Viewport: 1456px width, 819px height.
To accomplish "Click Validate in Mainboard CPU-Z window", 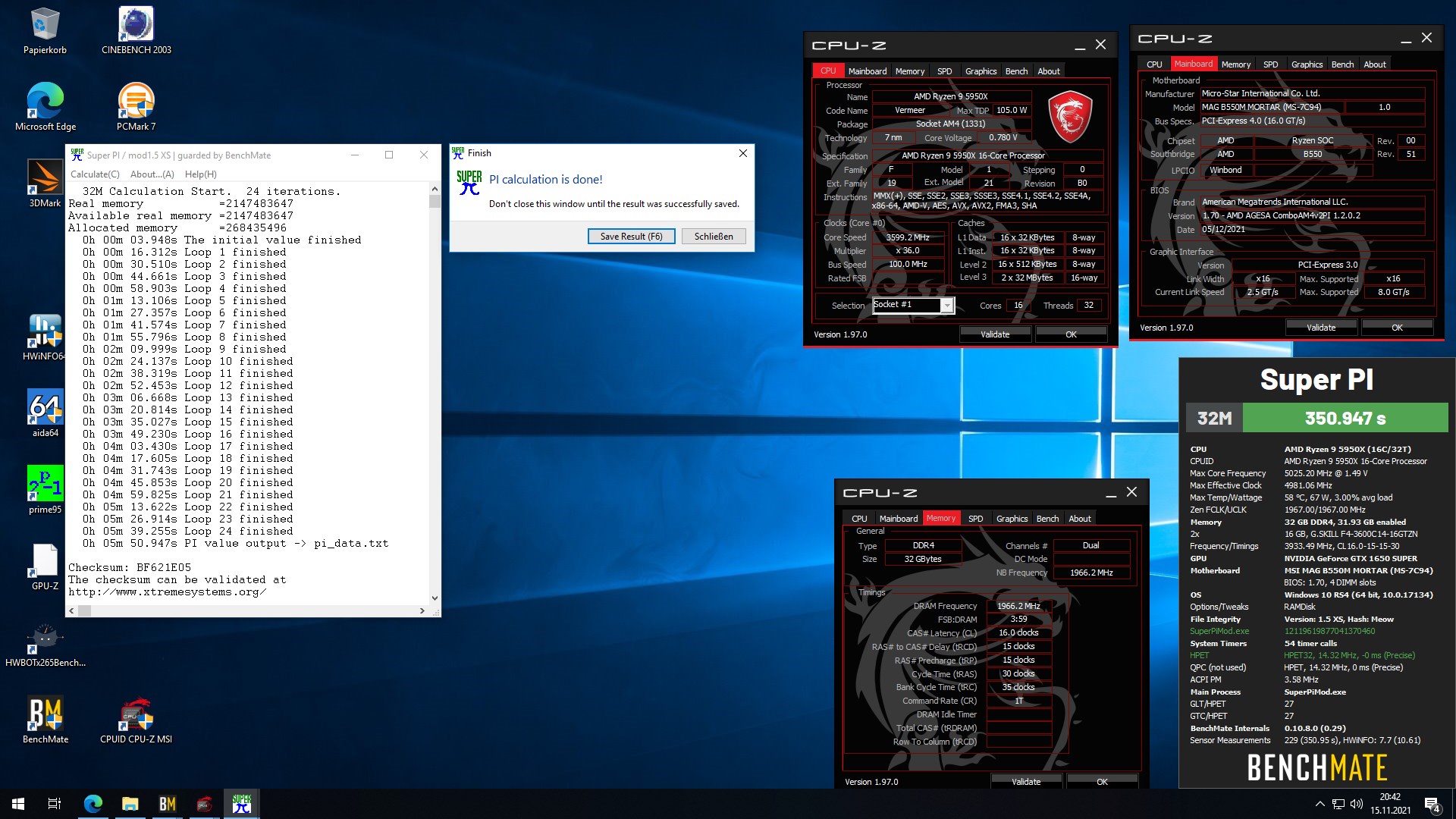I will pyautogui.click(x=1321, y=328).
